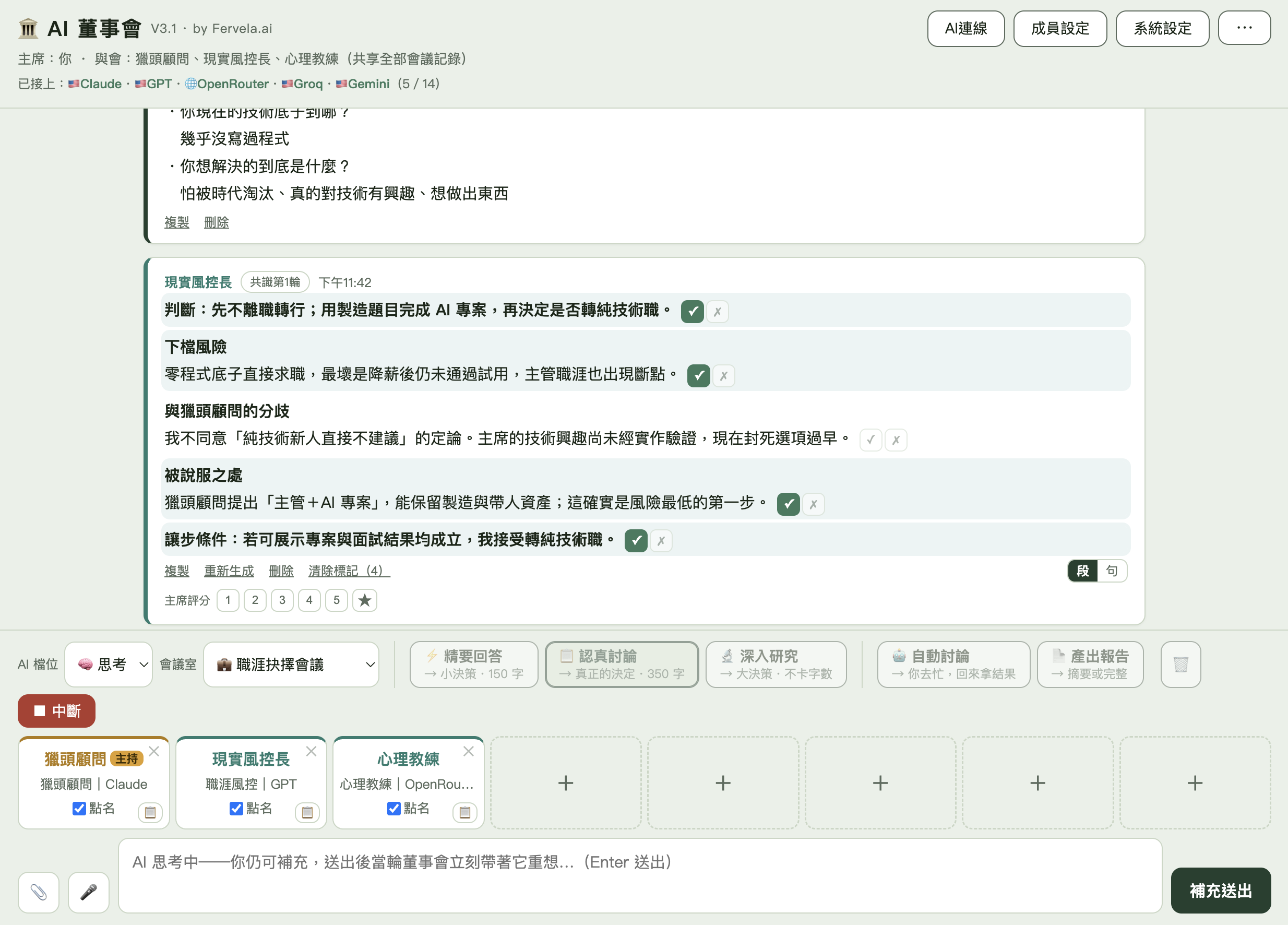
Task: Select 精要回答 mode
Action: tap(474, 664)
